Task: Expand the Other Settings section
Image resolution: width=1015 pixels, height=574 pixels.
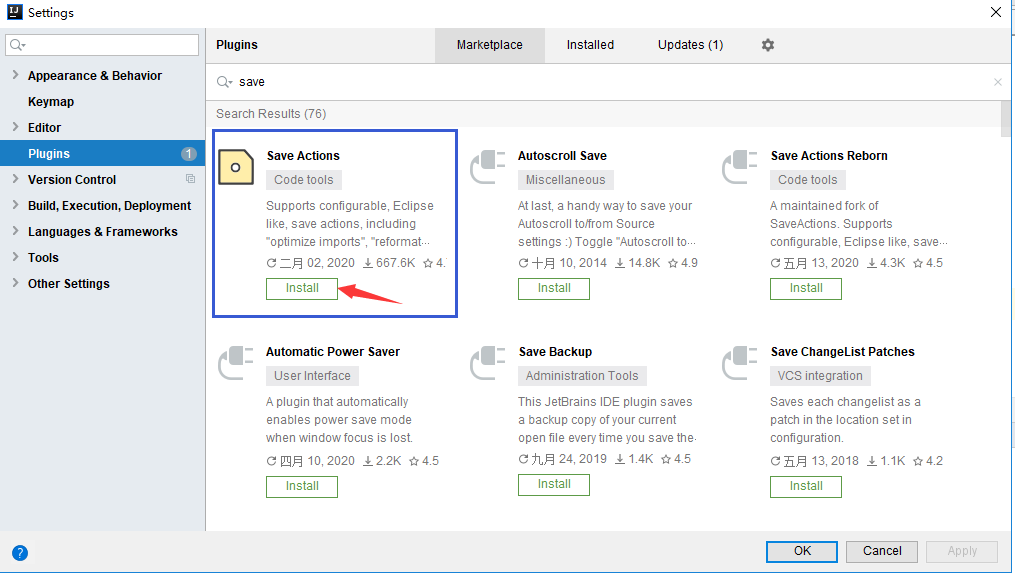Action: [16, 282]
